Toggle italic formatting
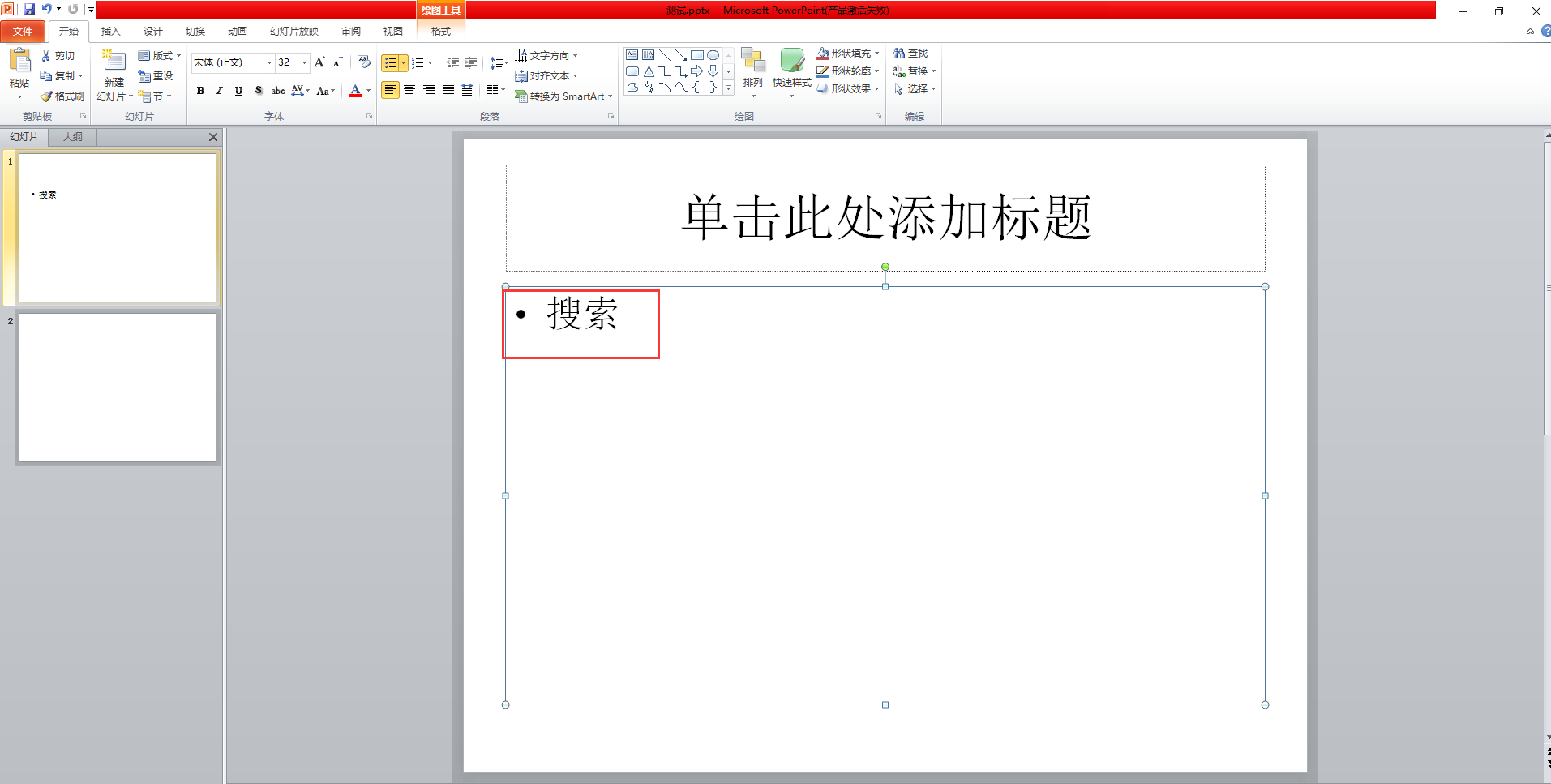Screen dimensions: 1551x784 pyautogui.click(x=219, y=91)
